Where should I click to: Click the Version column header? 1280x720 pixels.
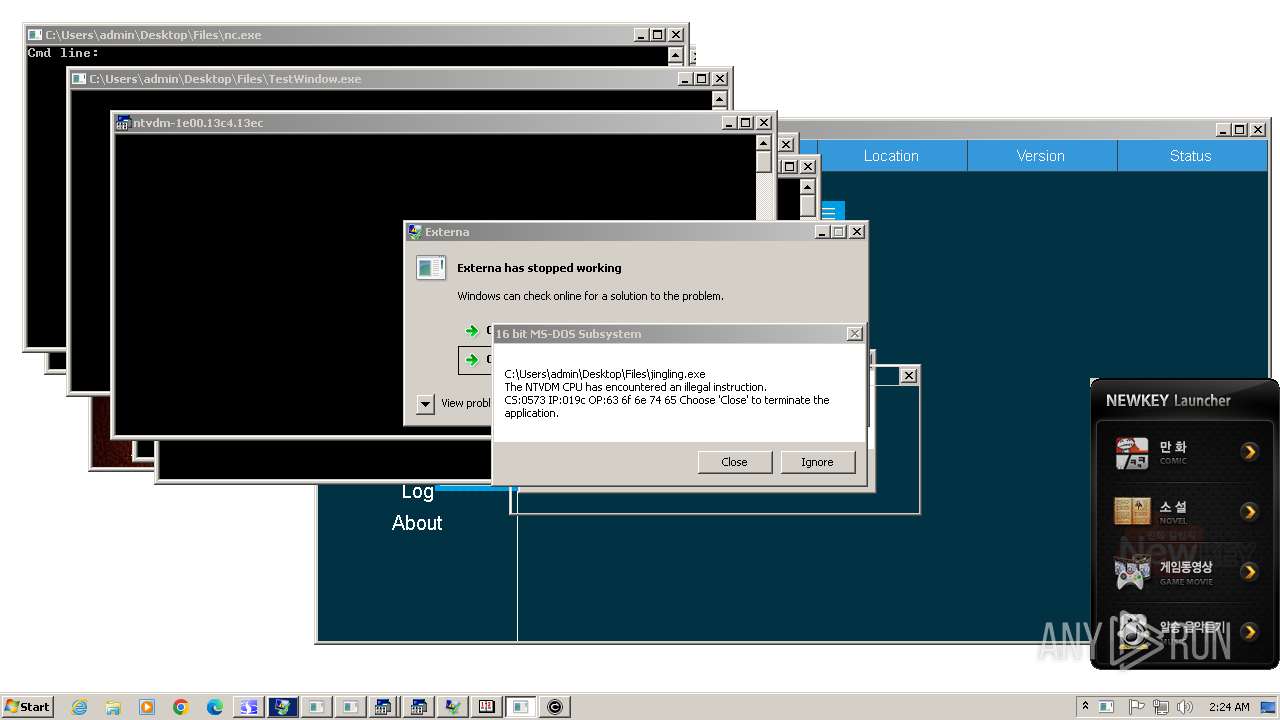[1041, 156]
